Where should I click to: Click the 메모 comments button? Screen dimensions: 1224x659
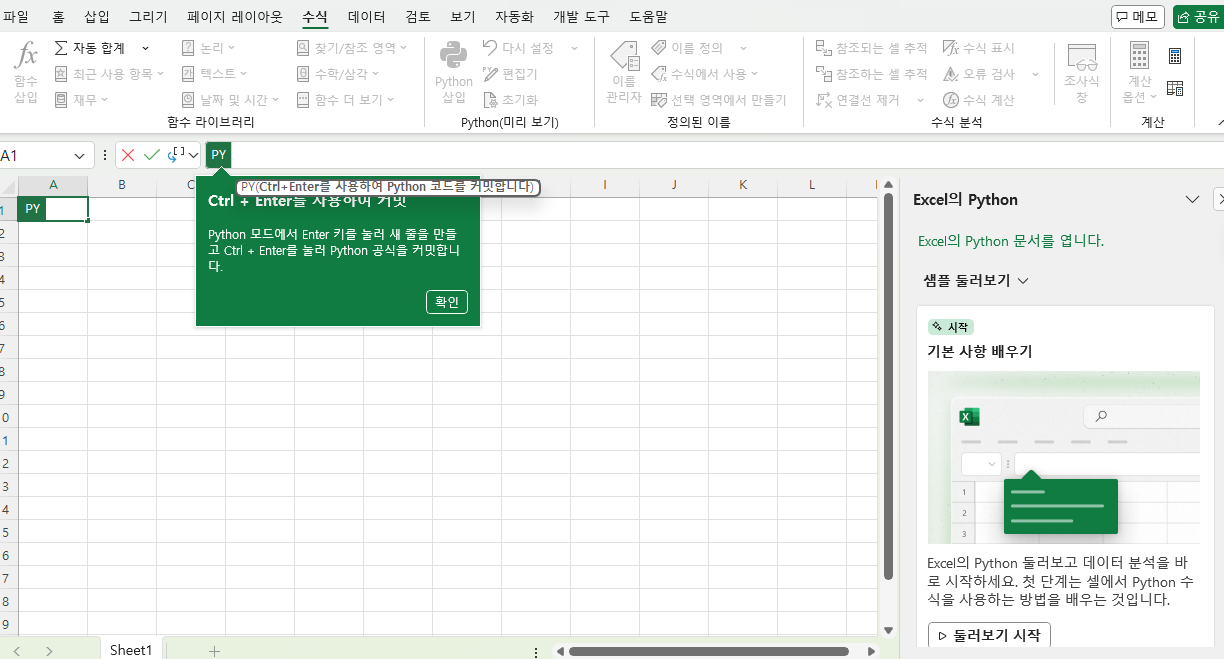[1138, 17]
